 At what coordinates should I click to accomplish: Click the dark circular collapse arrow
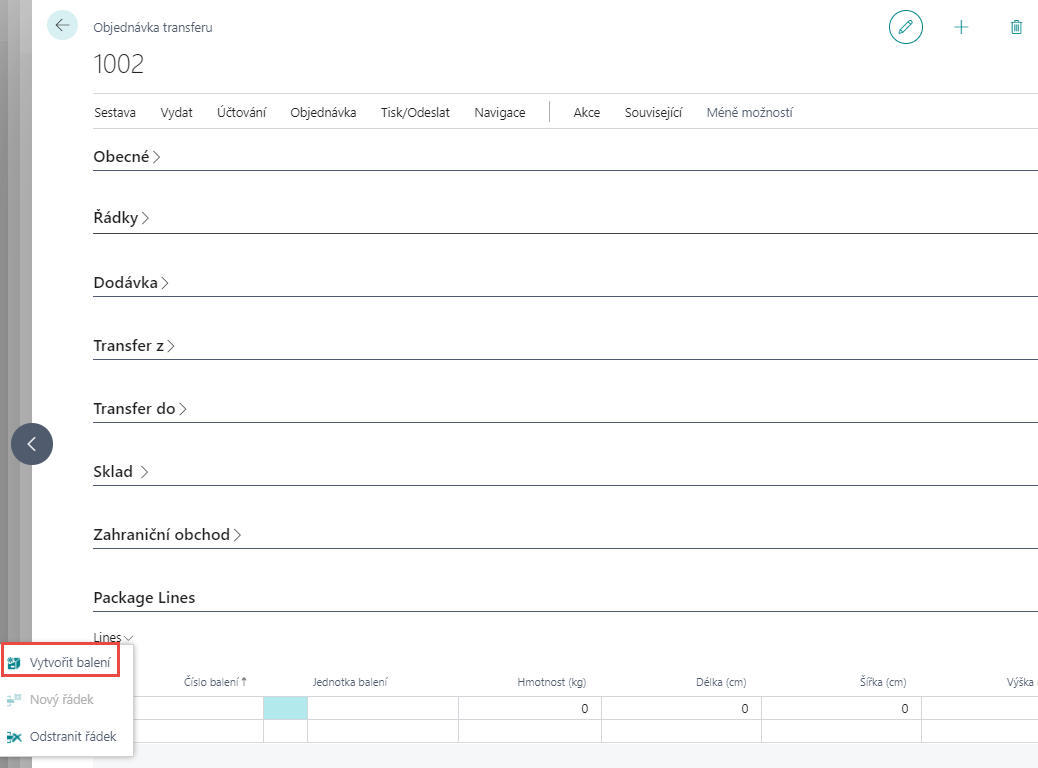32,444
